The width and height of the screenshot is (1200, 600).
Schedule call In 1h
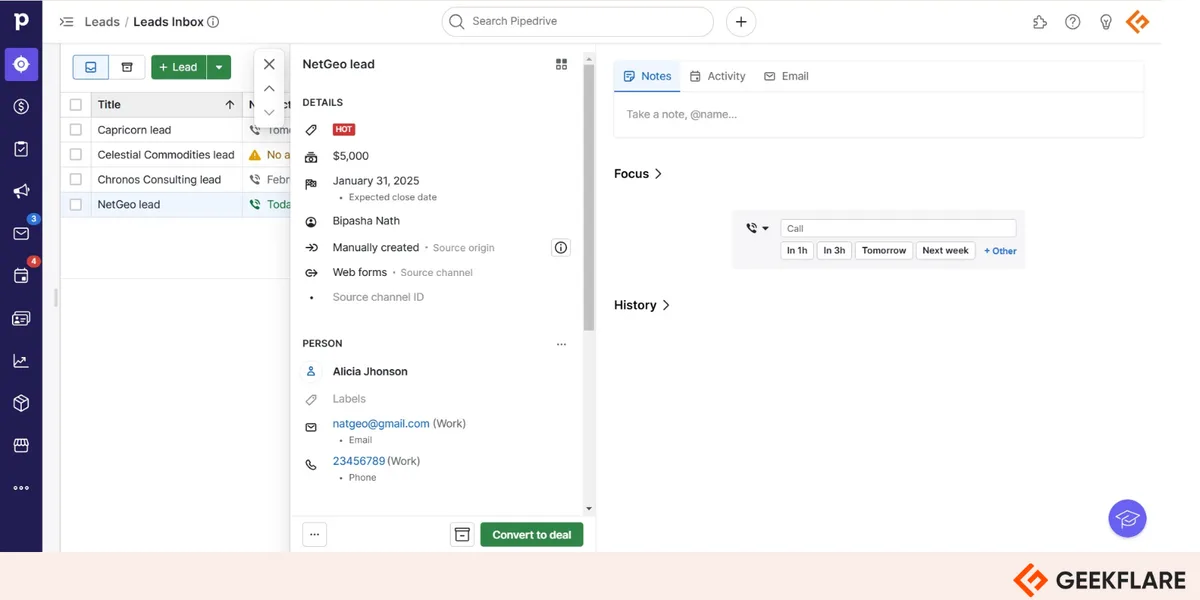tap(797, 250)
